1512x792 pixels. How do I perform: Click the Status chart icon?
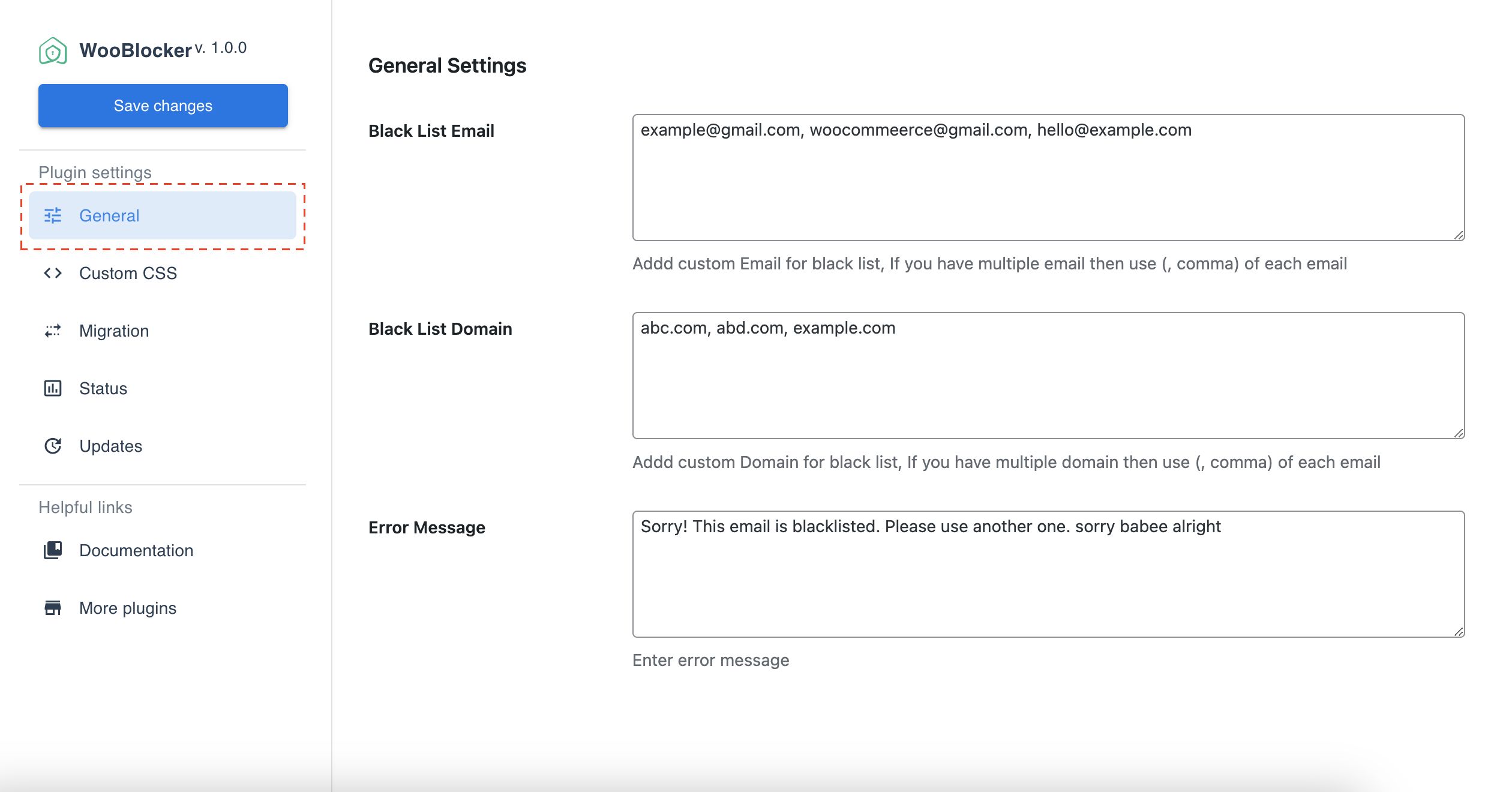[x=53, y=388]
